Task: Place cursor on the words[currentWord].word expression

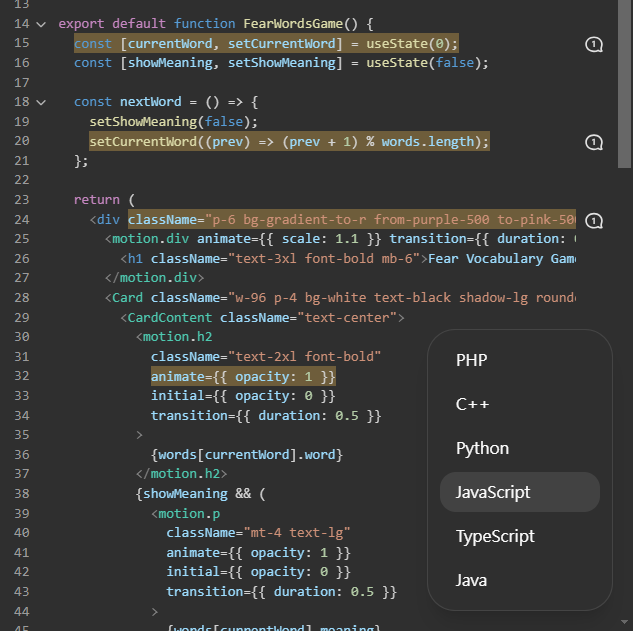Action: pyautogui.click(x=246, y=454)
